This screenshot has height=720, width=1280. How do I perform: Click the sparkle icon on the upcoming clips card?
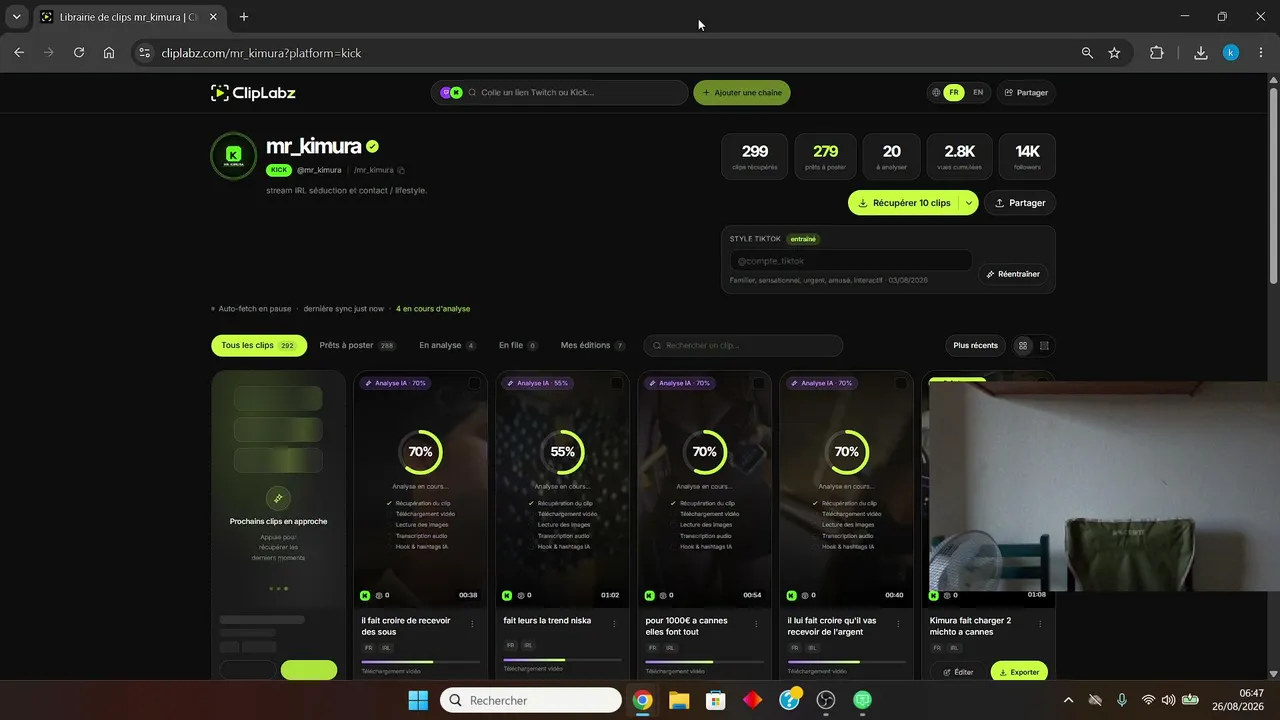pyautogui.click(x=278, y=498)
